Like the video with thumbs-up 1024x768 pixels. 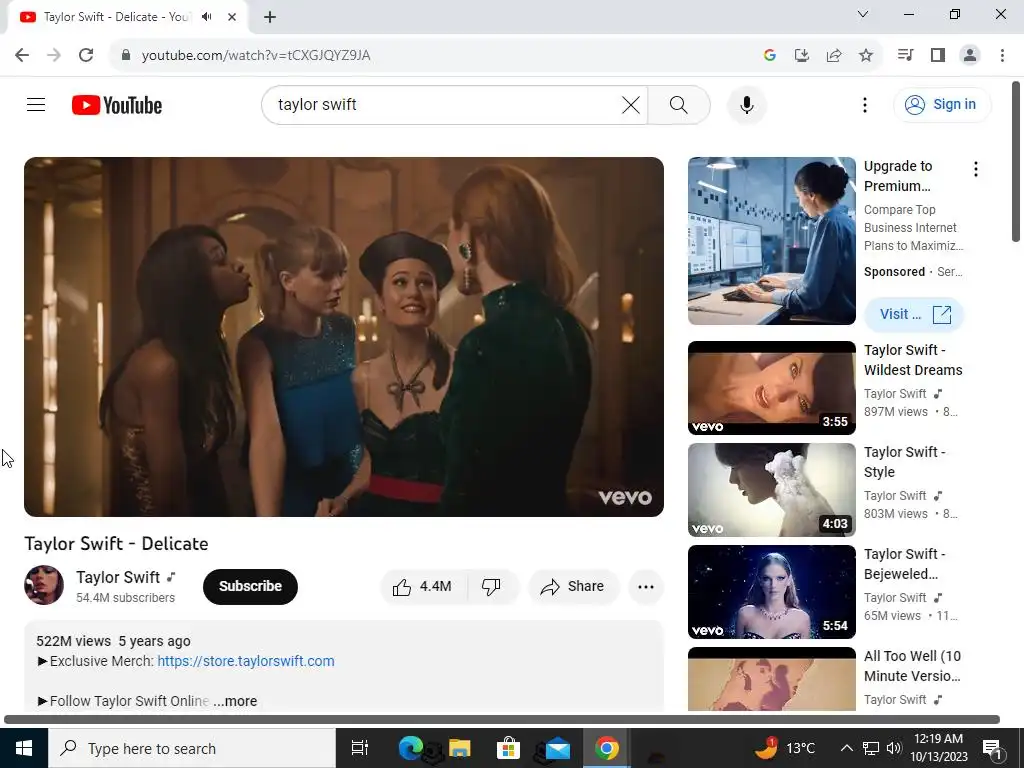pyautogui.click(x=423, y=586)
